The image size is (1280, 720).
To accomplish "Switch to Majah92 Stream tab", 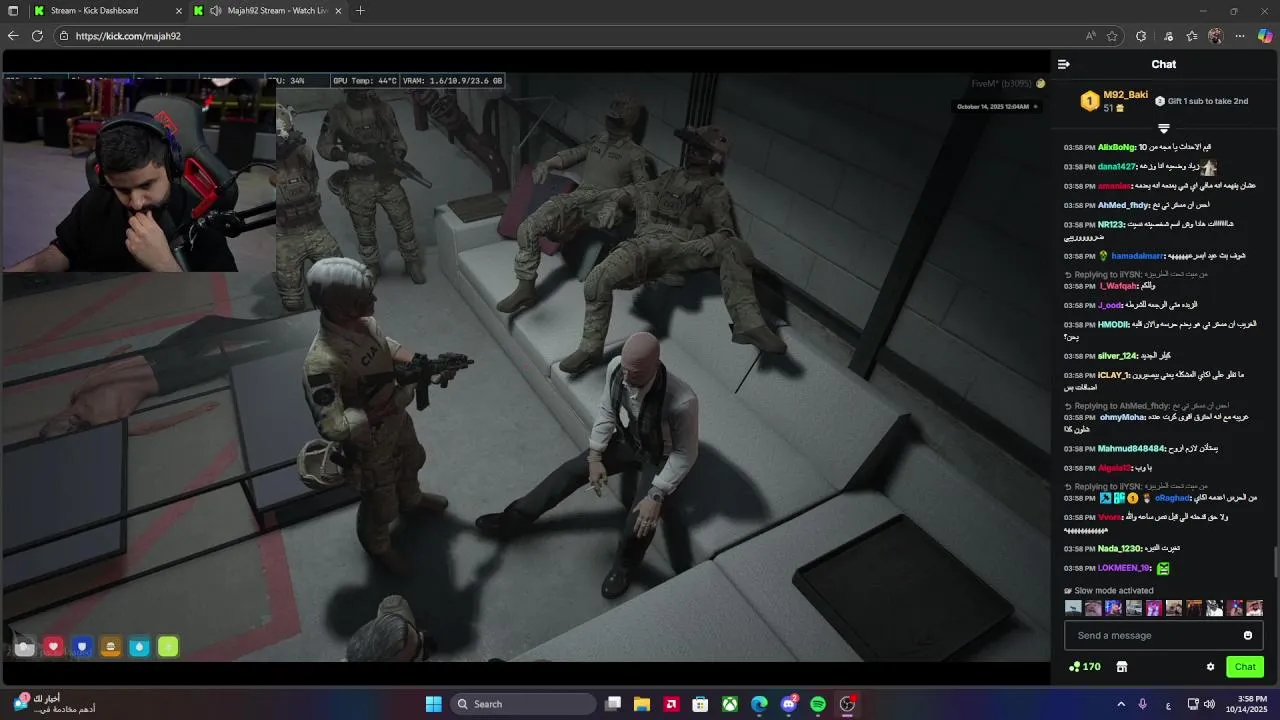I will (270, 11).
